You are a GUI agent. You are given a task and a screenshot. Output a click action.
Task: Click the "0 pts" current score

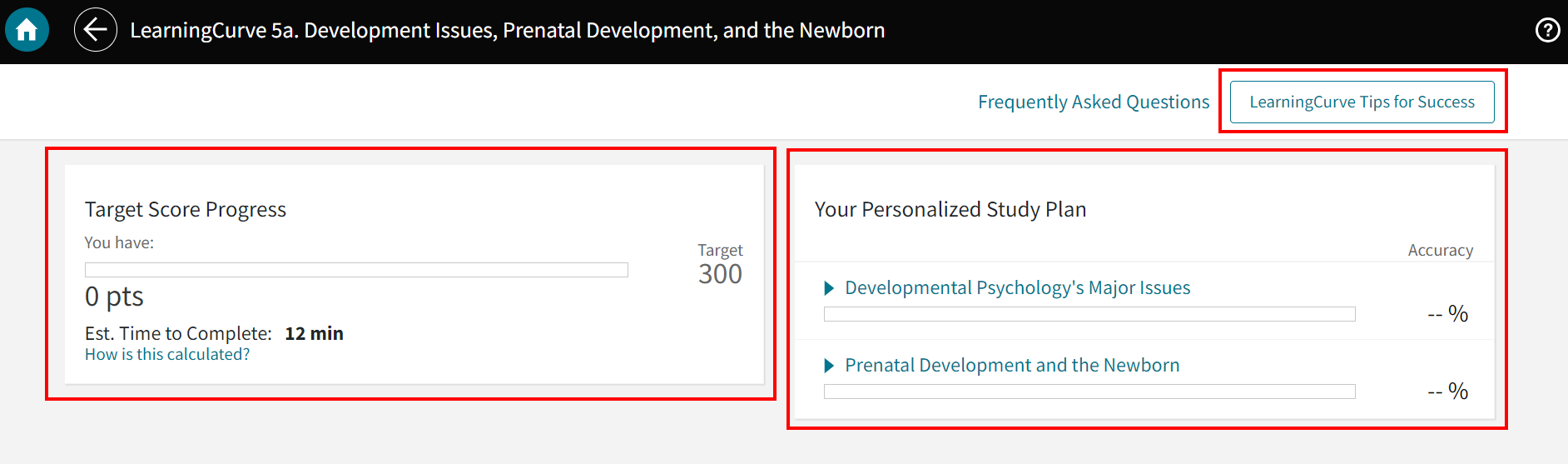114,297
